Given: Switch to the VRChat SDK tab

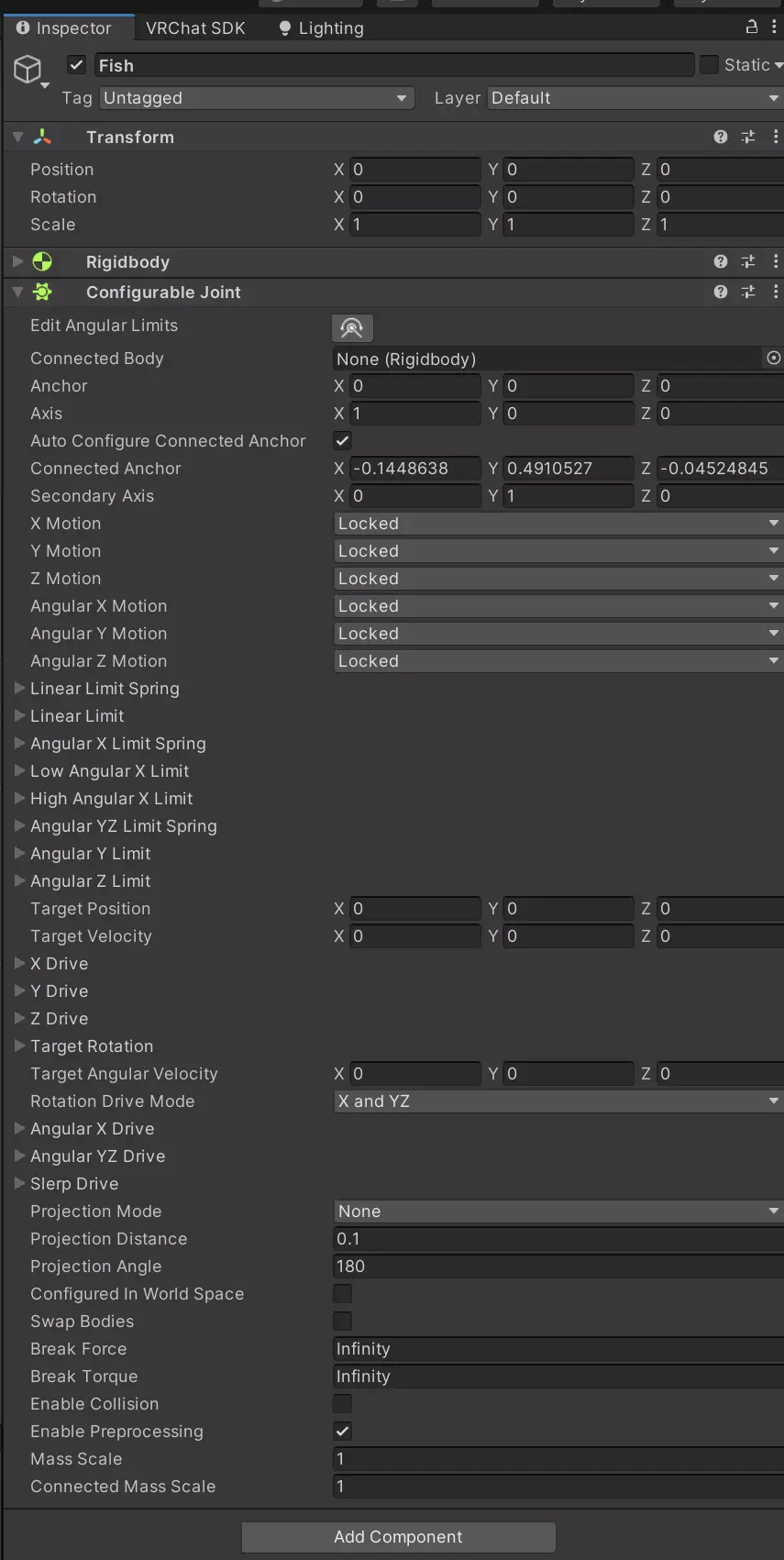Looking at the screenshot, I should tap(195, 28).
